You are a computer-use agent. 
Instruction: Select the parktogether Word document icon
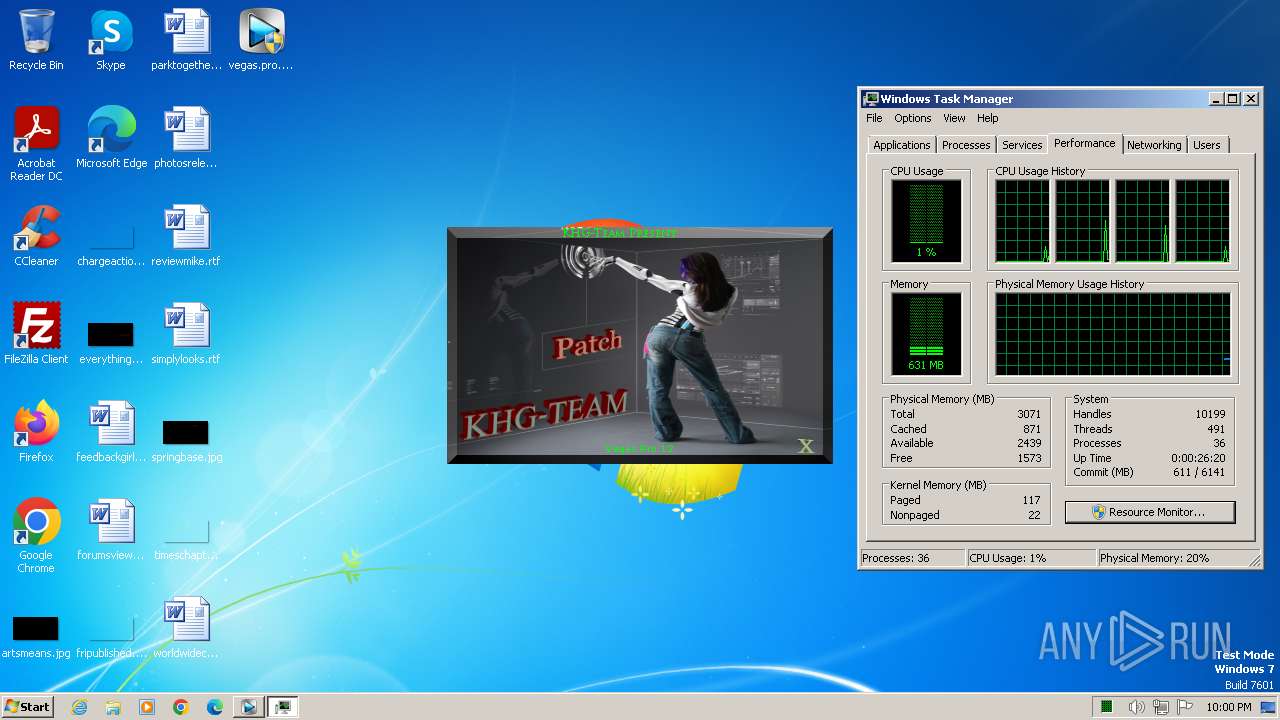(187, 40)
